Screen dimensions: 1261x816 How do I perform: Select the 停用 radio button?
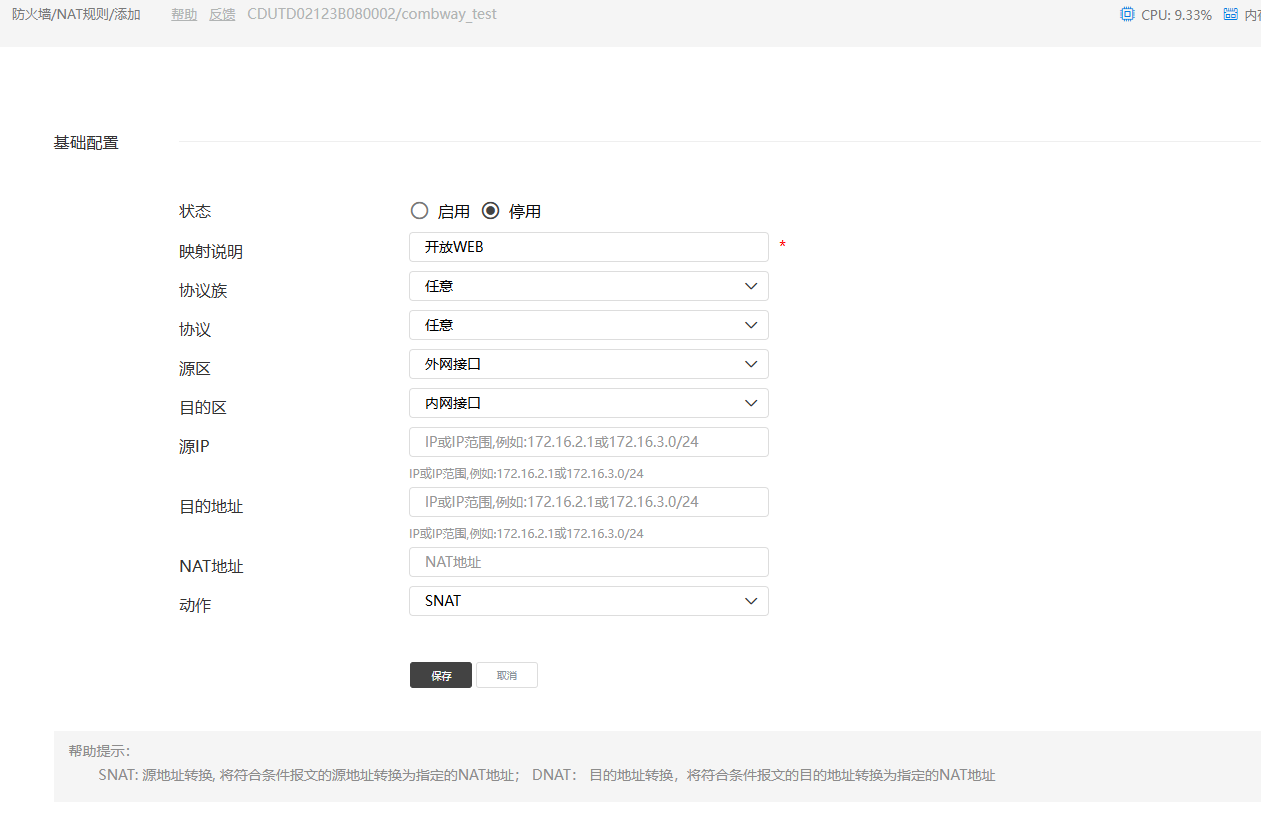point(490,211)
